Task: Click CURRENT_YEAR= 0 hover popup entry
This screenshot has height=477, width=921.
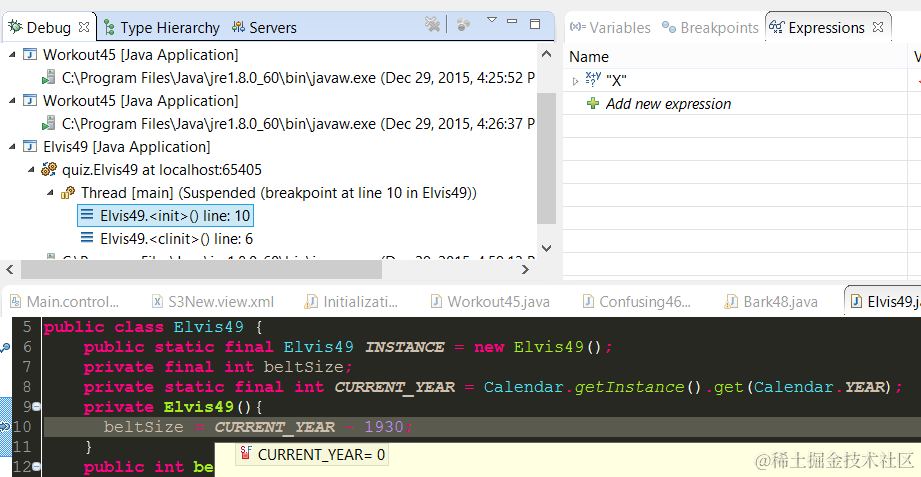Action: tap(312, 454)
